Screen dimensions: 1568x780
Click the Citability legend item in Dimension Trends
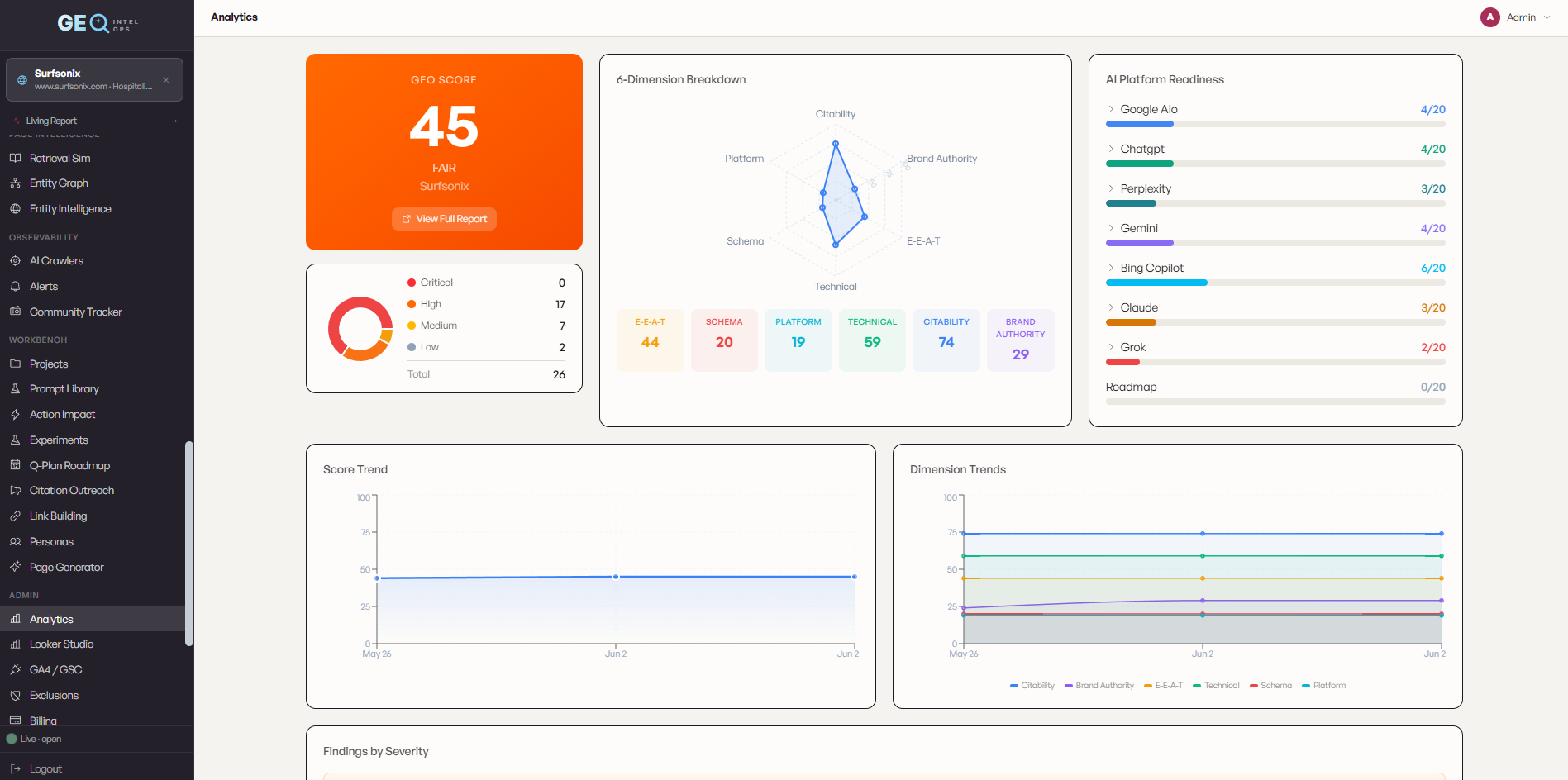[1032, 686]
